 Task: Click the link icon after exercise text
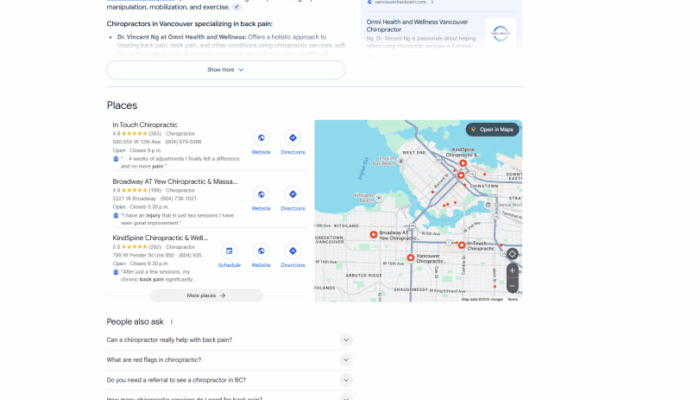[237, 7]
